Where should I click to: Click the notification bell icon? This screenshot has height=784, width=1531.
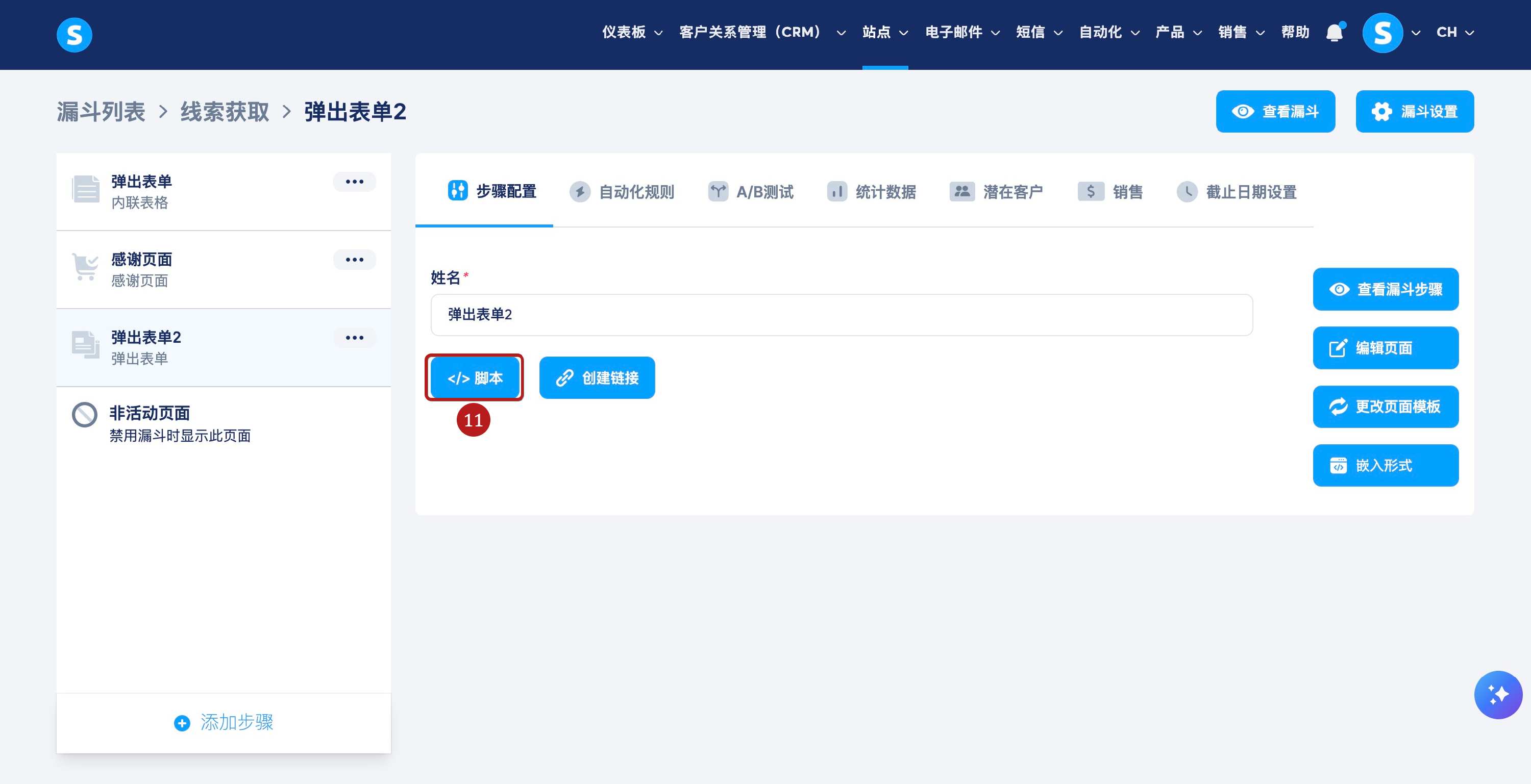pyautogui.click(x=1335, y=33)
